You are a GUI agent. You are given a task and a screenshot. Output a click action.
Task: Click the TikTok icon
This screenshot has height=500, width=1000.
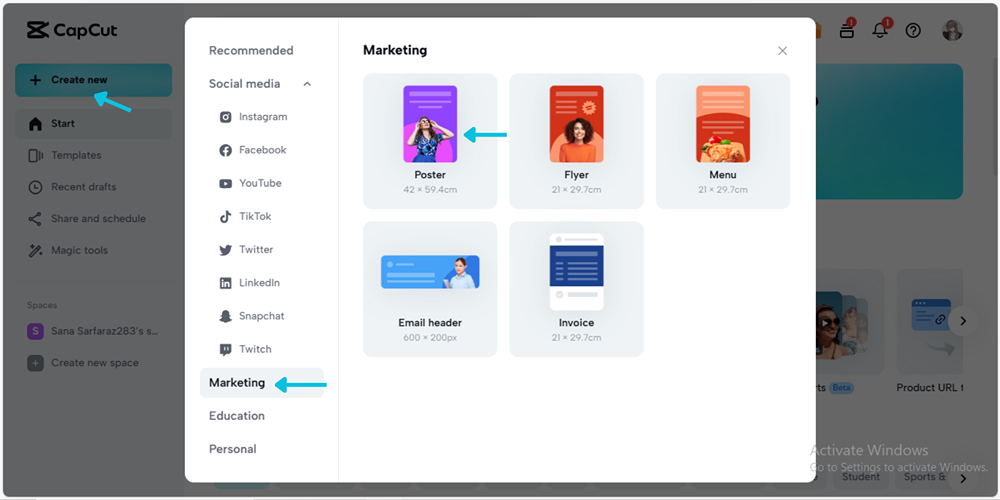tap(225, 217)
